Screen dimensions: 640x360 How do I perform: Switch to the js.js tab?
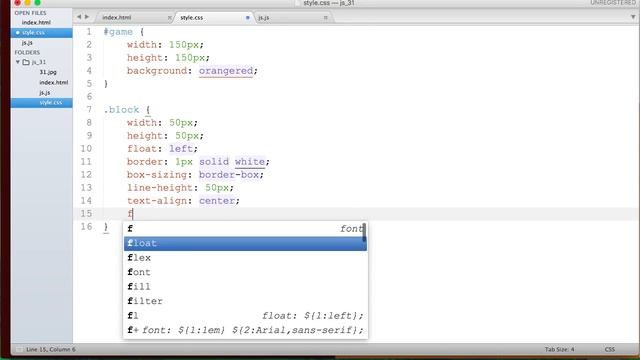264,18
